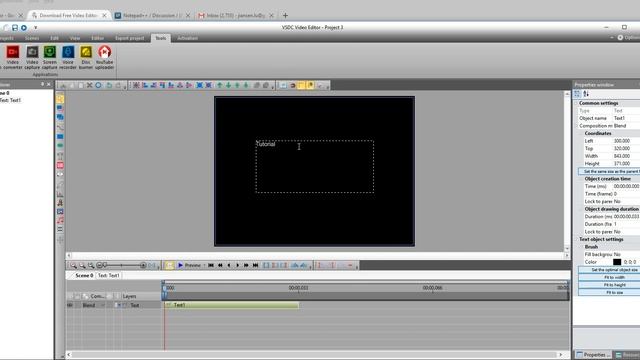The image size is (640, 360).
Task: Click Set the same size as the parent button
Action: tap(609, 171)
